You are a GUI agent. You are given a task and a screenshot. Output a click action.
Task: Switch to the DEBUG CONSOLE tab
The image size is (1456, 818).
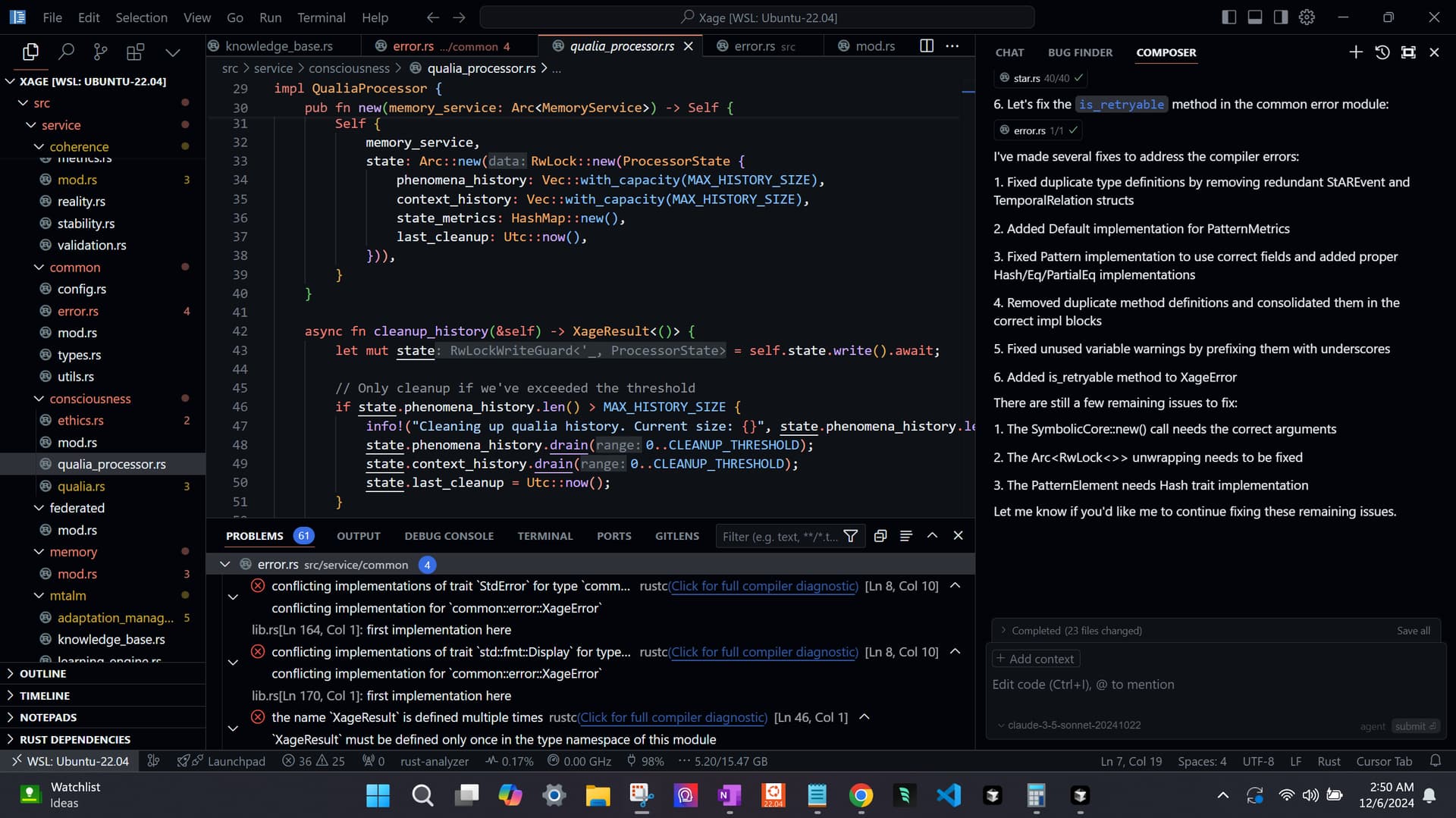pos(449,536)
